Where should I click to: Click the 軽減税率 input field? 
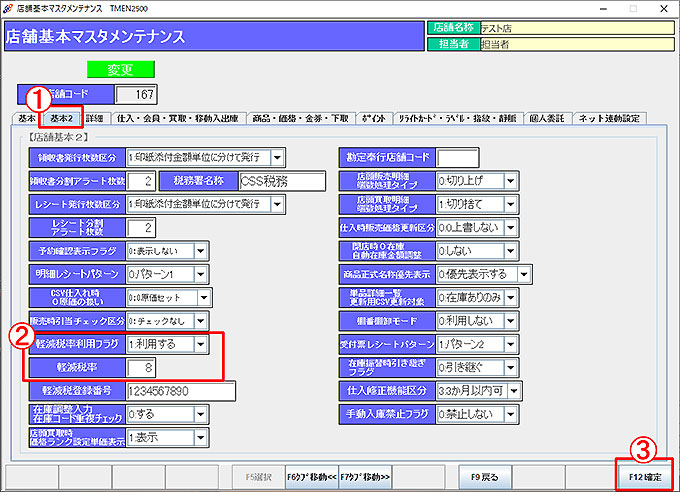[140, 368]
